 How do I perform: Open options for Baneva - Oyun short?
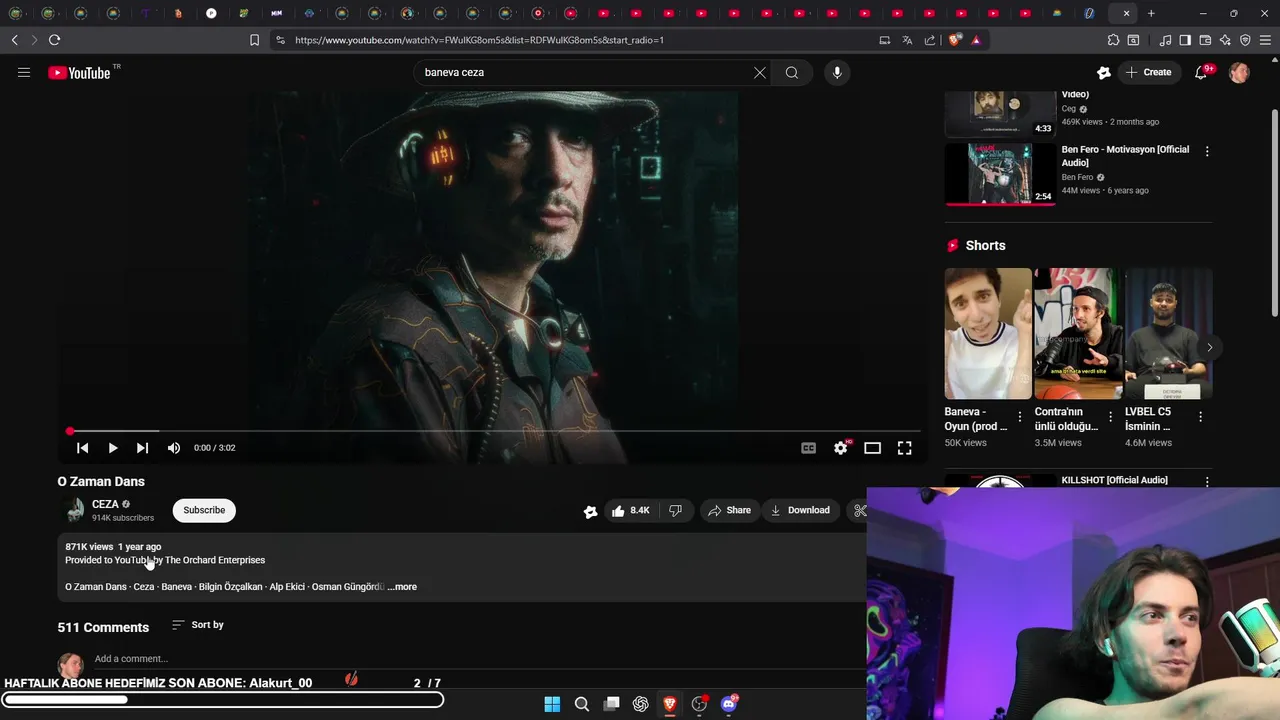(1020, 417)
